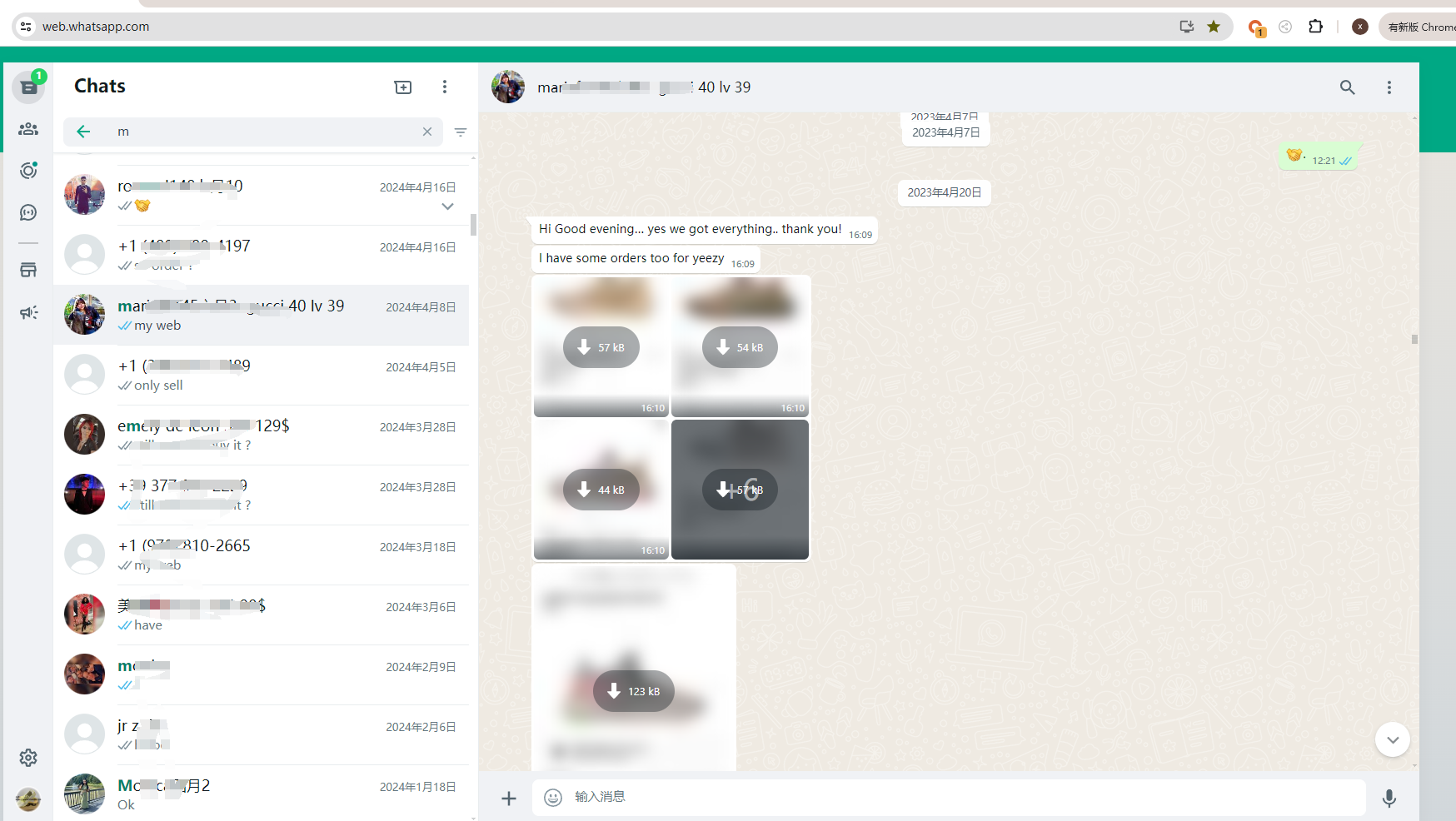Open the Settings gear in sidebar

28,758
